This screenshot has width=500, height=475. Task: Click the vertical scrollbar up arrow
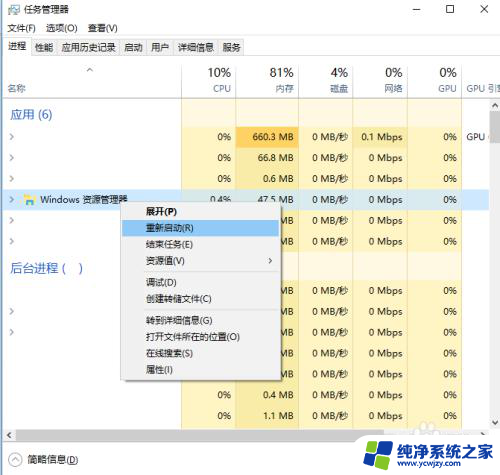495,106
